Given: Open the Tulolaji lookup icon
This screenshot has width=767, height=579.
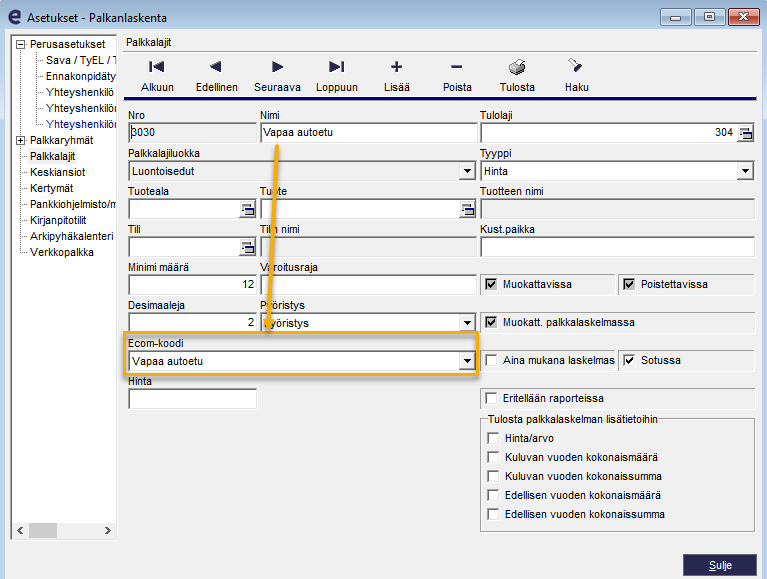Looking at the screenshot, I should point(746,133).
